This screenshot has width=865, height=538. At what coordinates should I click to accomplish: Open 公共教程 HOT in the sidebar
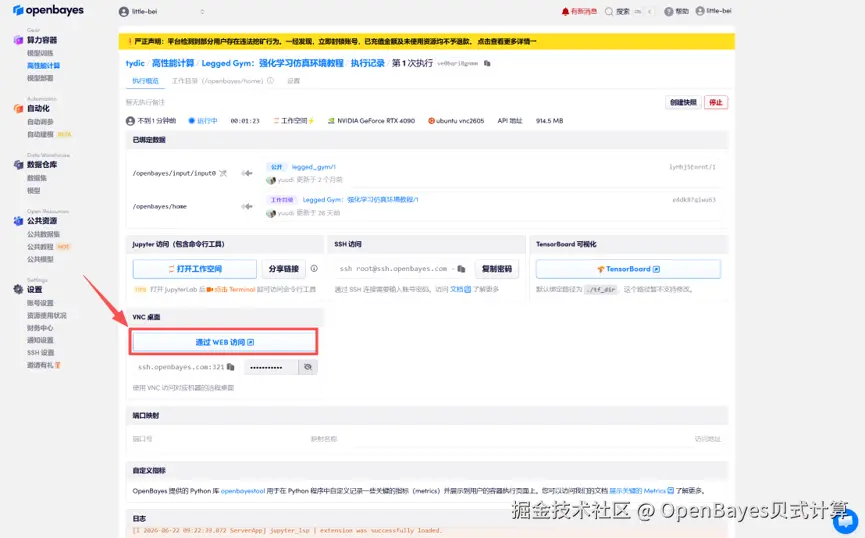tap(49, 247)
